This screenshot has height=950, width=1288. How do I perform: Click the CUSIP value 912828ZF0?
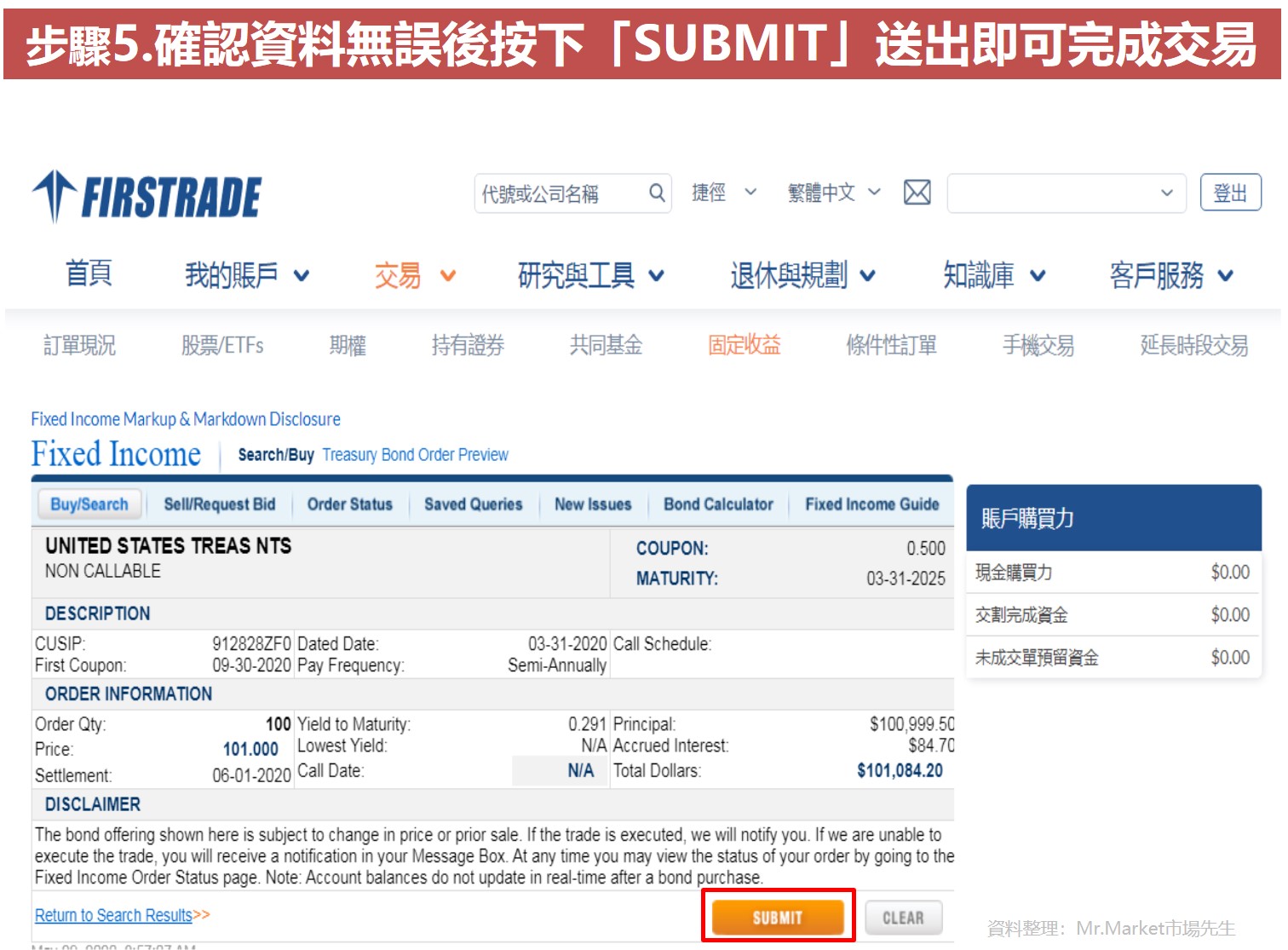(x=251, y=643)
